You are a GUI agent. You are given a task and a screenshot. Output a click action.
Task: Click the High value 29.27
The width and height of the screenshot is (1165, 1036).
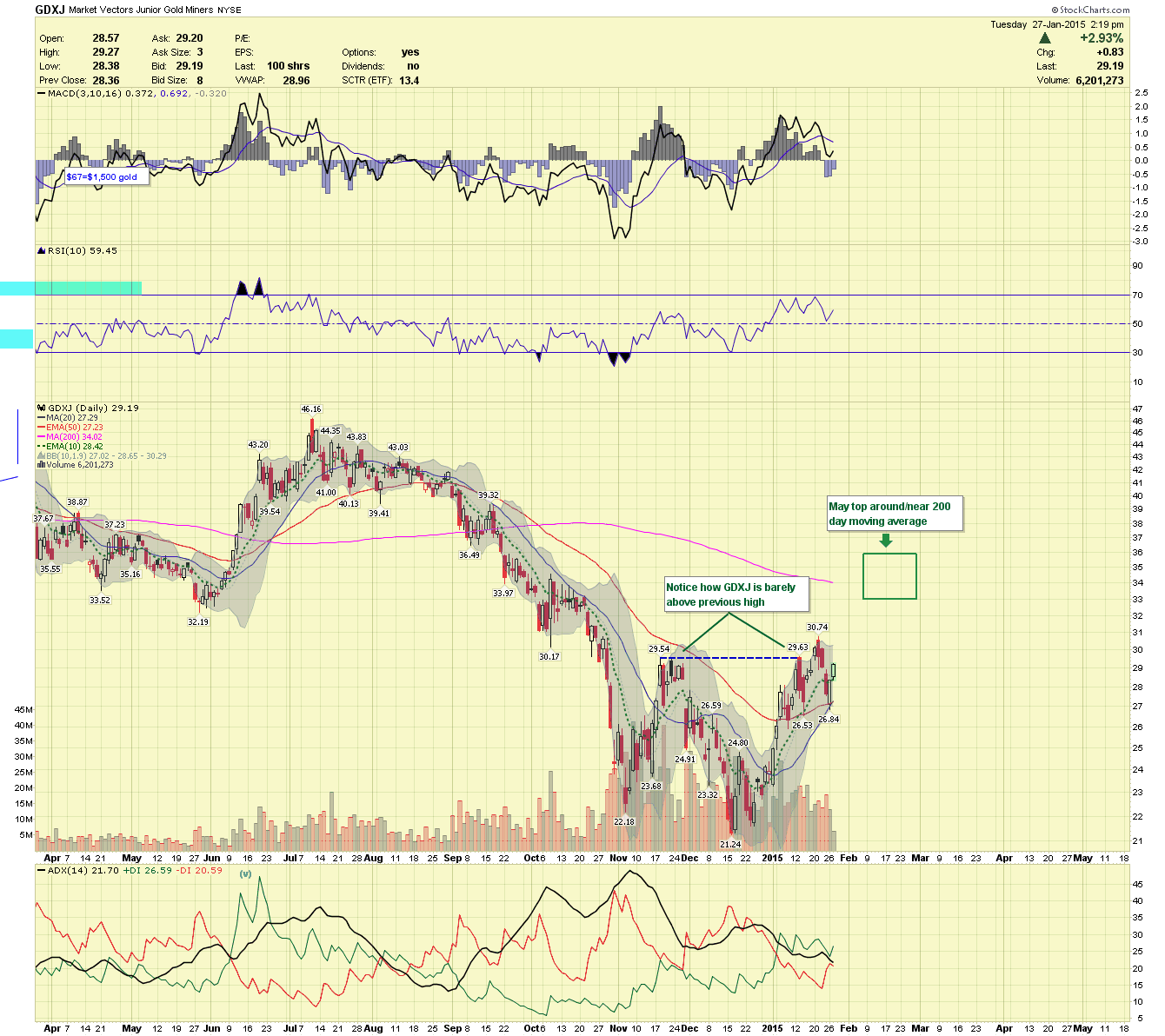(106, 52)
